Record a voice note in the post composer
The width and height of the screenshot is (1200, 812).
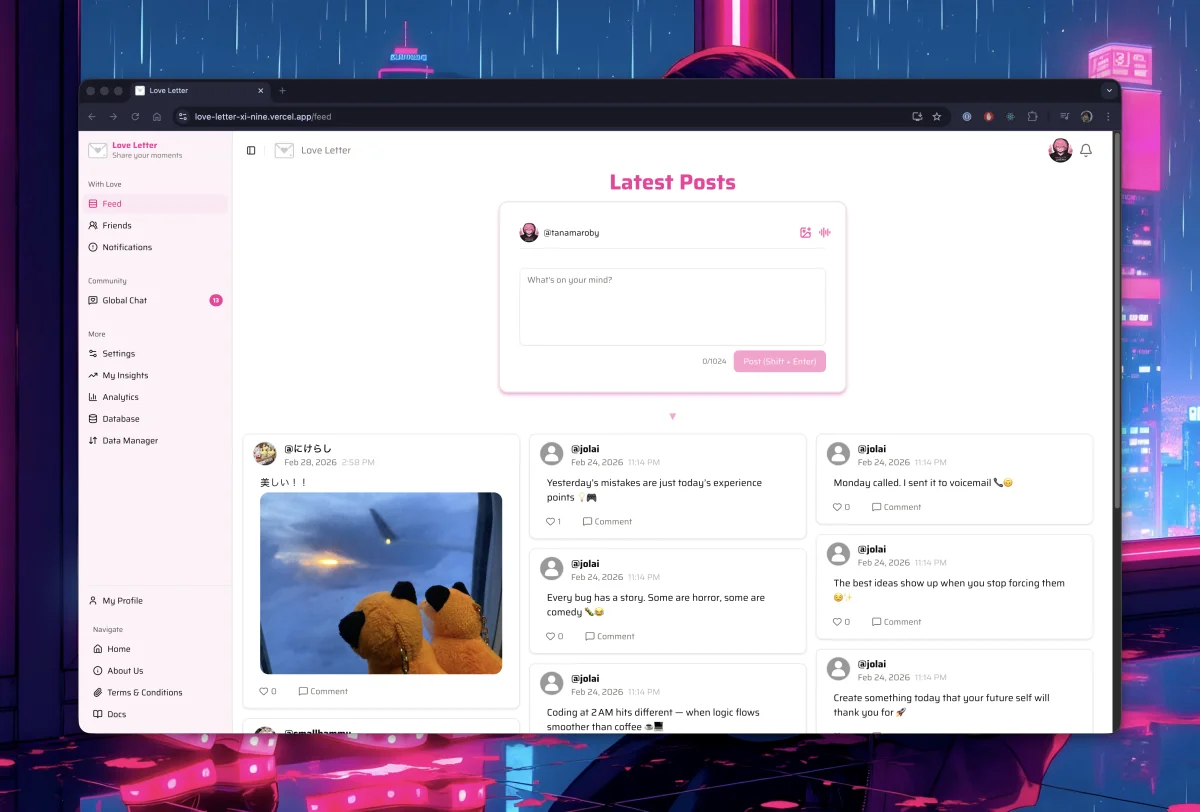pos(824,232)
